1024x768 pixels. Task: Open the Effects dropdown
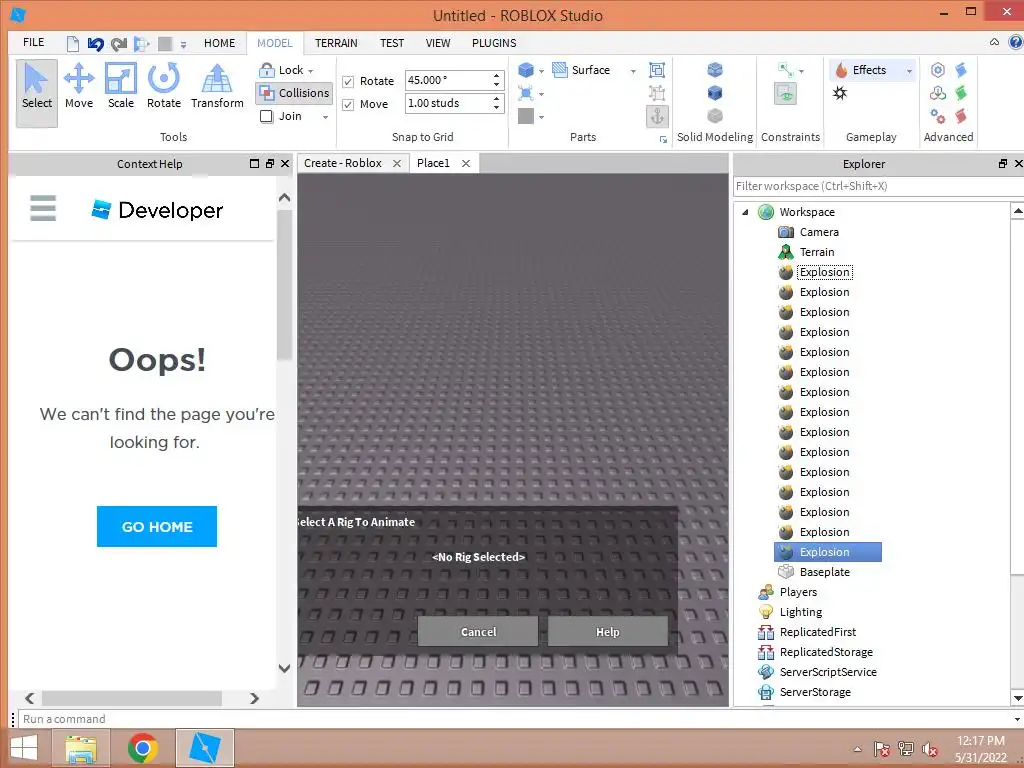click(x=872, y=70)
